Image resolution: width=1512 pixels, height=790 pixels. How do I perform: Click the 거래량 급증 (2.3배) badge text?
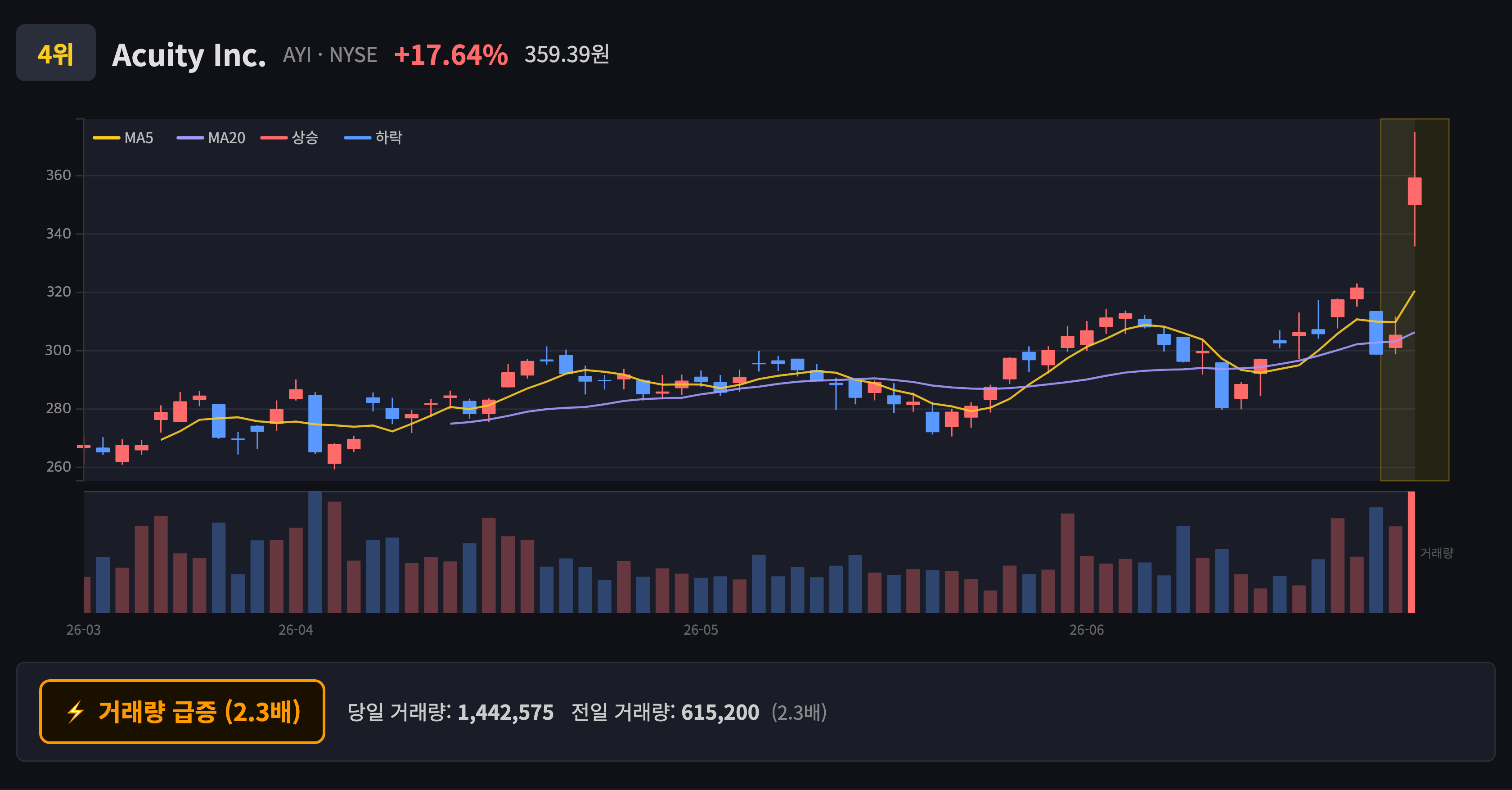click(x=199, y=712)
